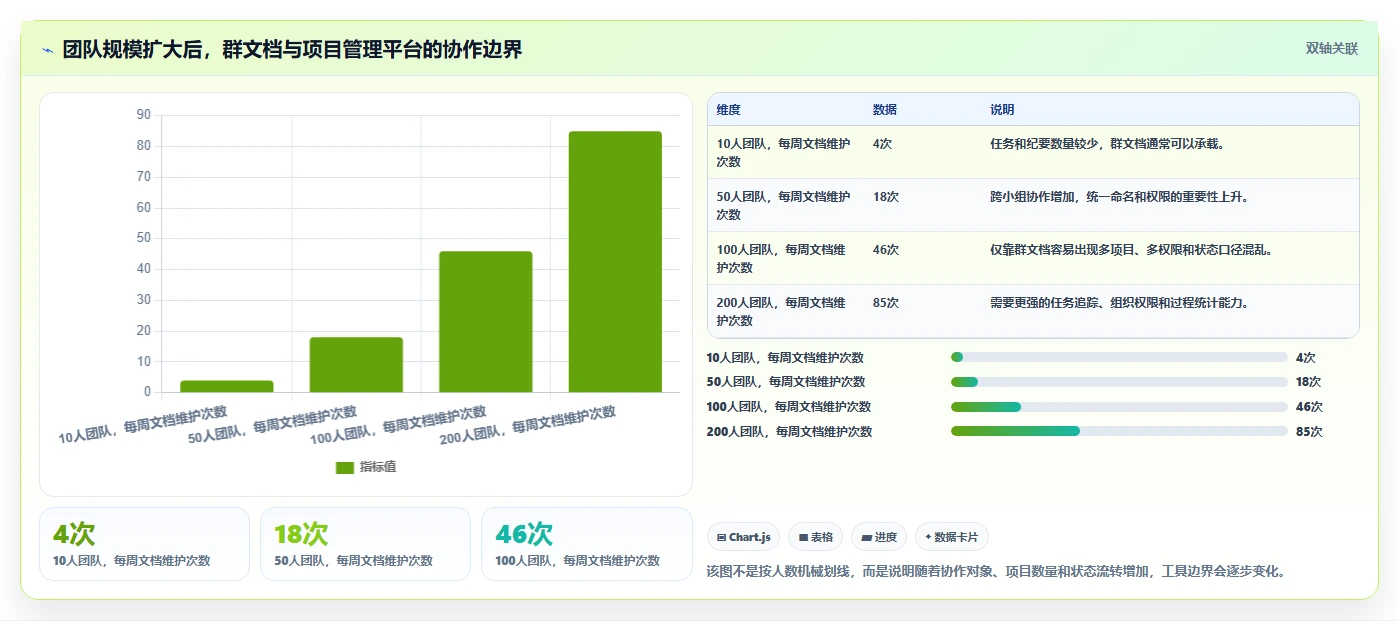
Task: Click the 85次 table cell
Action: (x=886, y=303)
